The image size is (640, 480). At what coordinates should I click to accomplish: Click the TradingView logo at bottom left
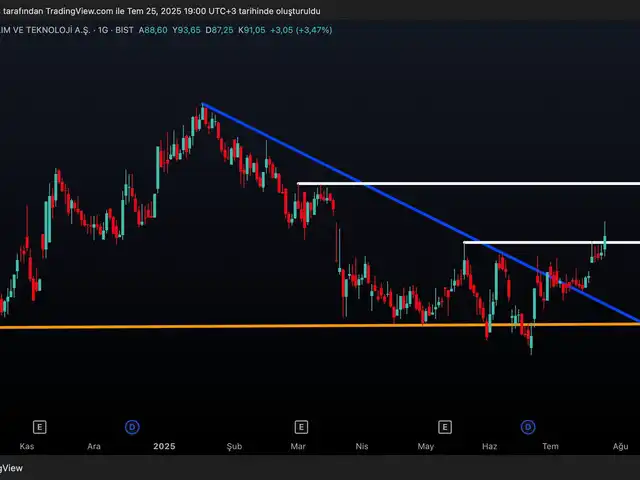pos(10,468)
